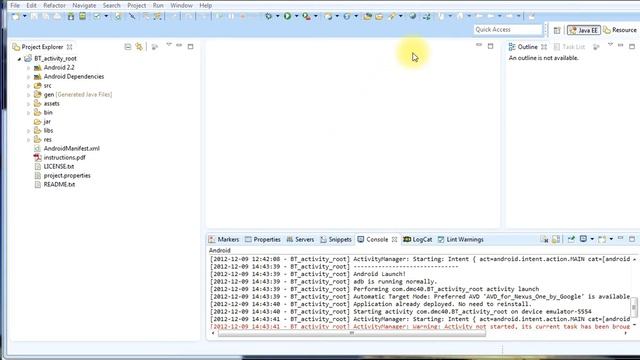Open the Run configurations dropdown arrow
This screenshot has width=640, height=360.
296,16
